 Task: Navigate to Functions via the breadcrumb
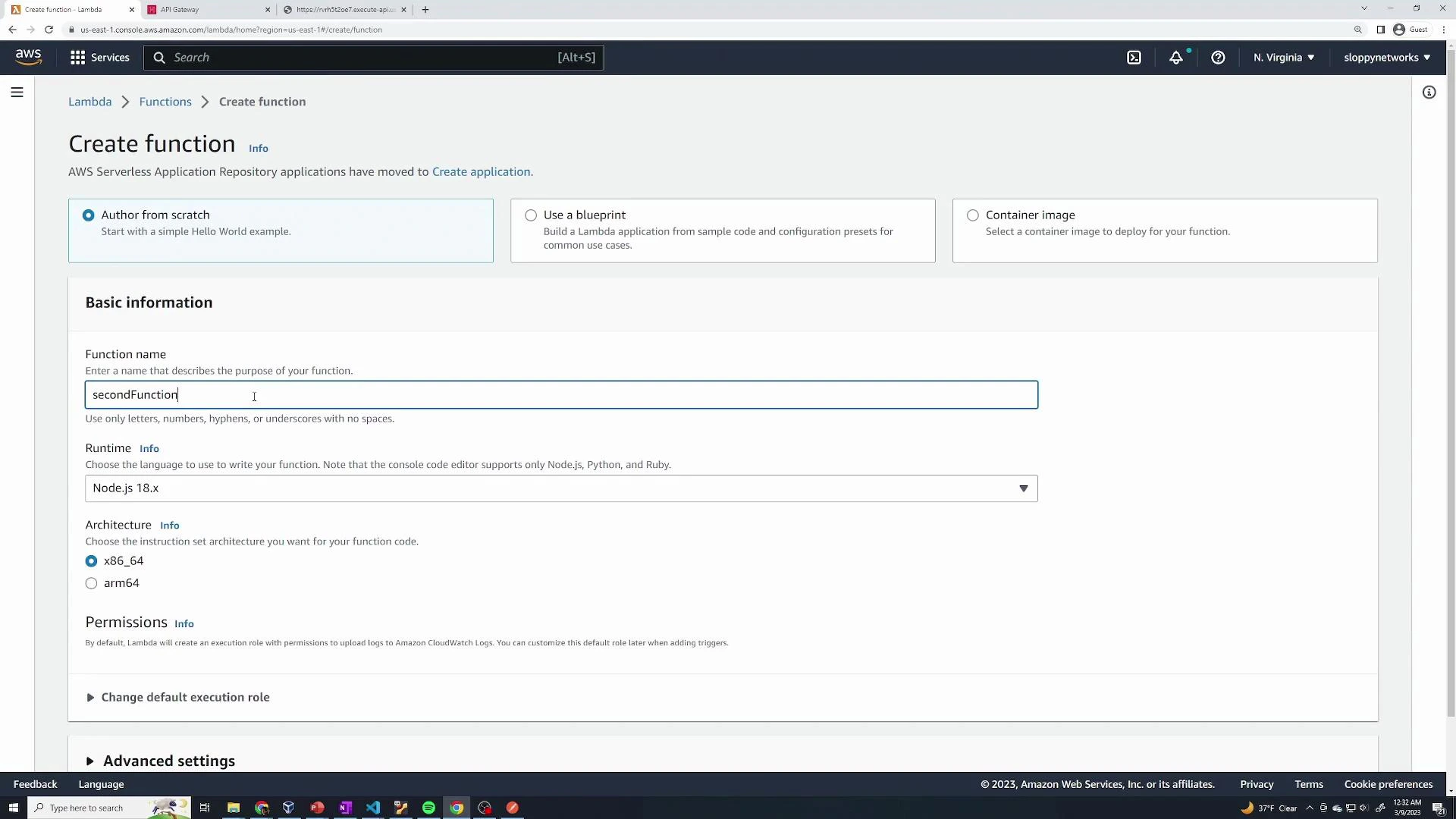(x=165, y=101)
